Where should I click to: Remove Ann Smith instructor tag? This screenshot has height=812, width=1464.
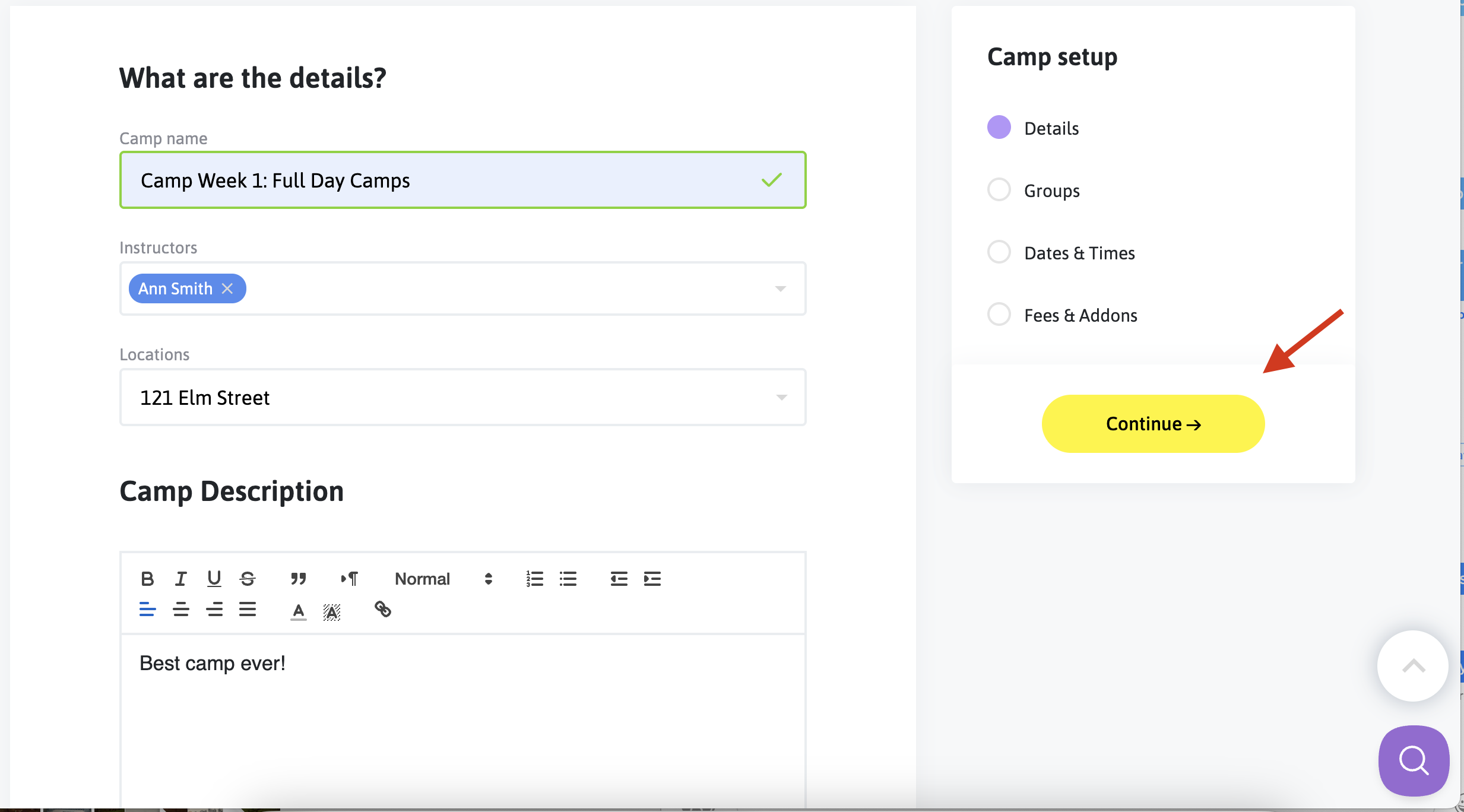pos(227,288)
